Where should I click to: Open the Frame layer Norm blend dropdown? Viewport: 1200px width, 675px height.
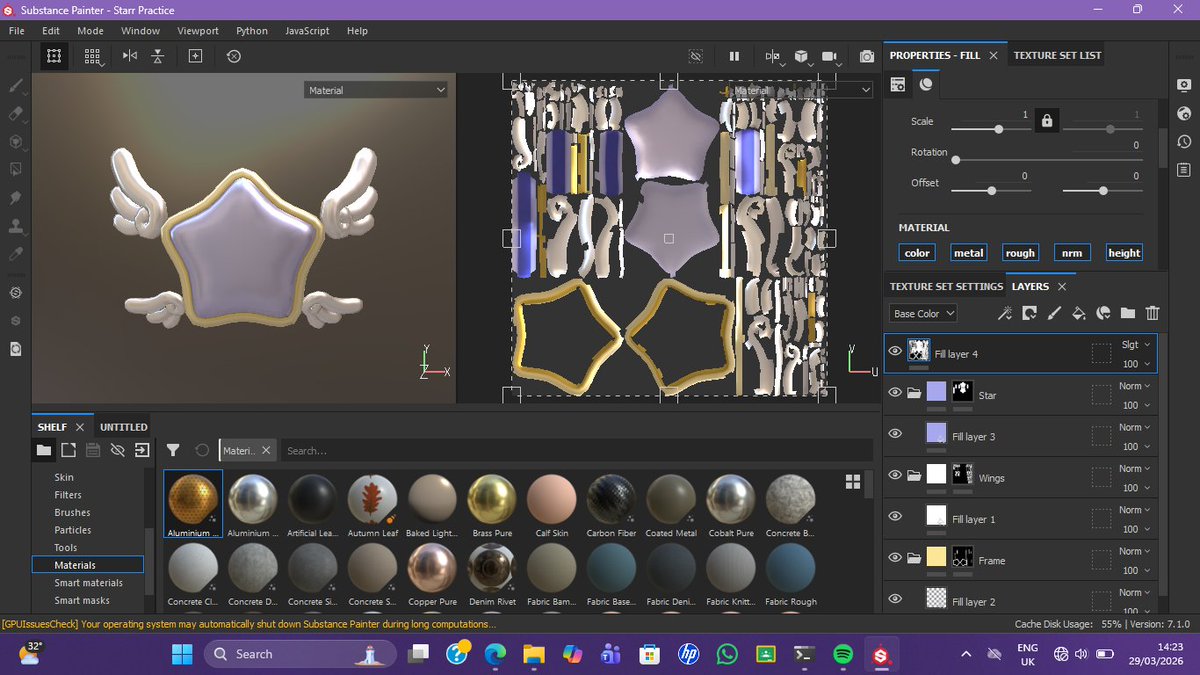coord(1135,551)
